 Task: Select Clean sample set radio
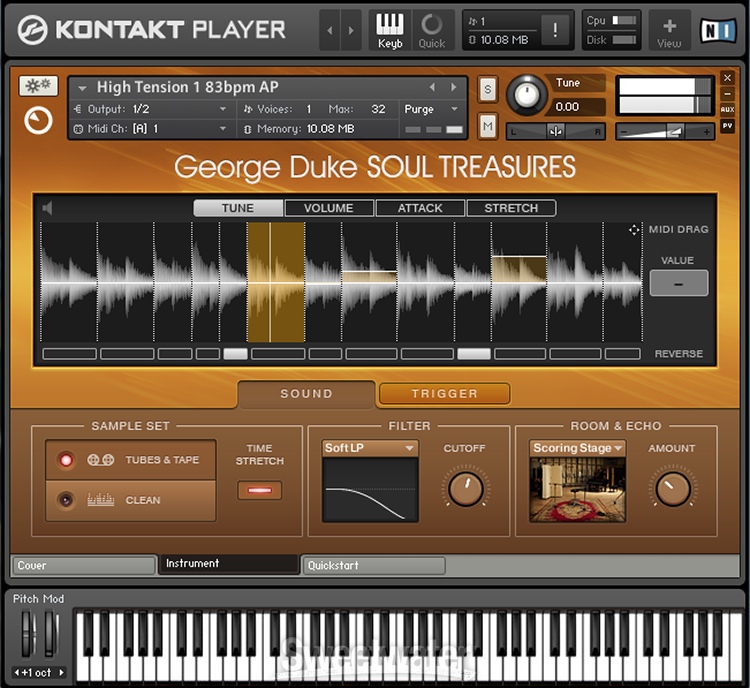66,500
